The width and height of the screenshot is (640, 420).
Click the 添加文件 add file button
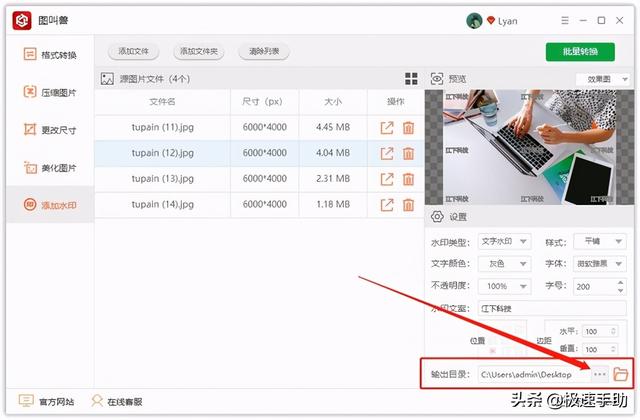click(x=133, y=51)
